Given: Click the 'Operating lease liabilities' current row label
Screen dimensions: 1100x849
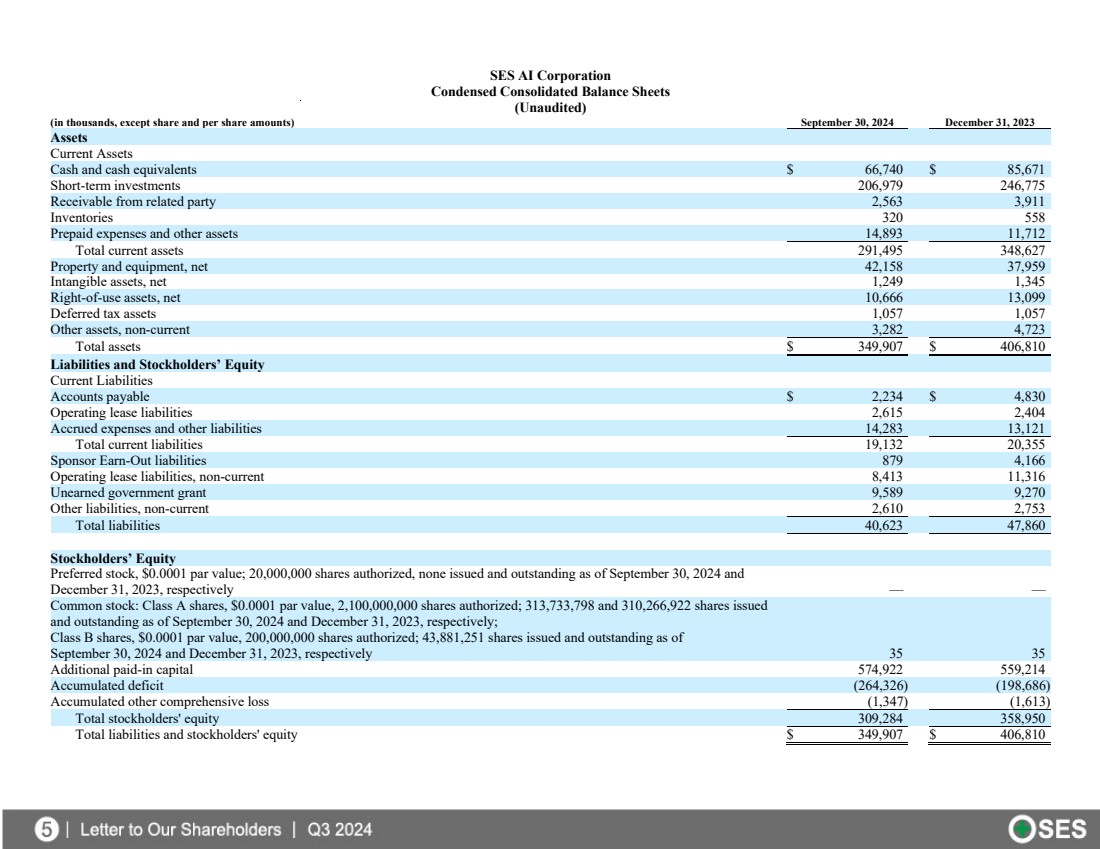Looking at the screenshot, I should coord(121,413).
